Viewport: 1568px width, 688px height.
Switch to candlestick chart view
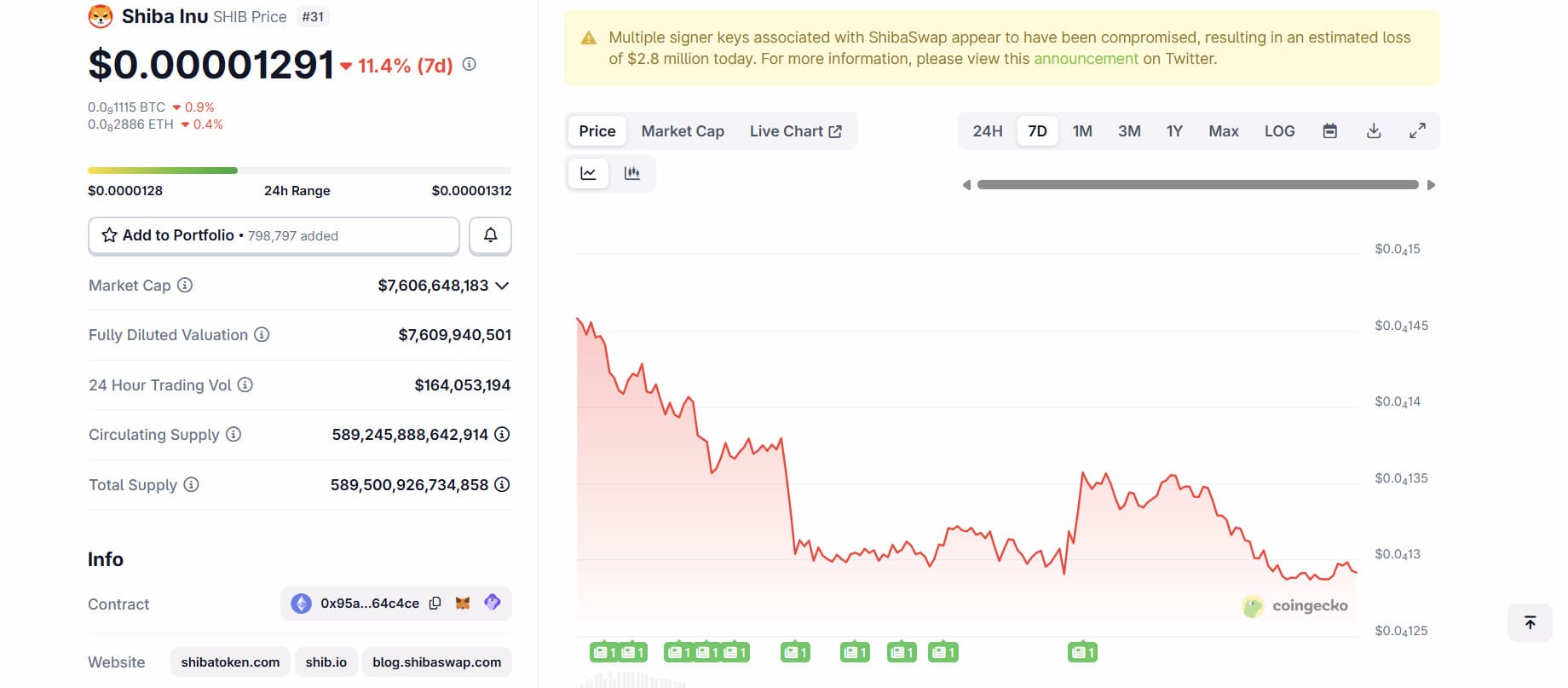632,173
